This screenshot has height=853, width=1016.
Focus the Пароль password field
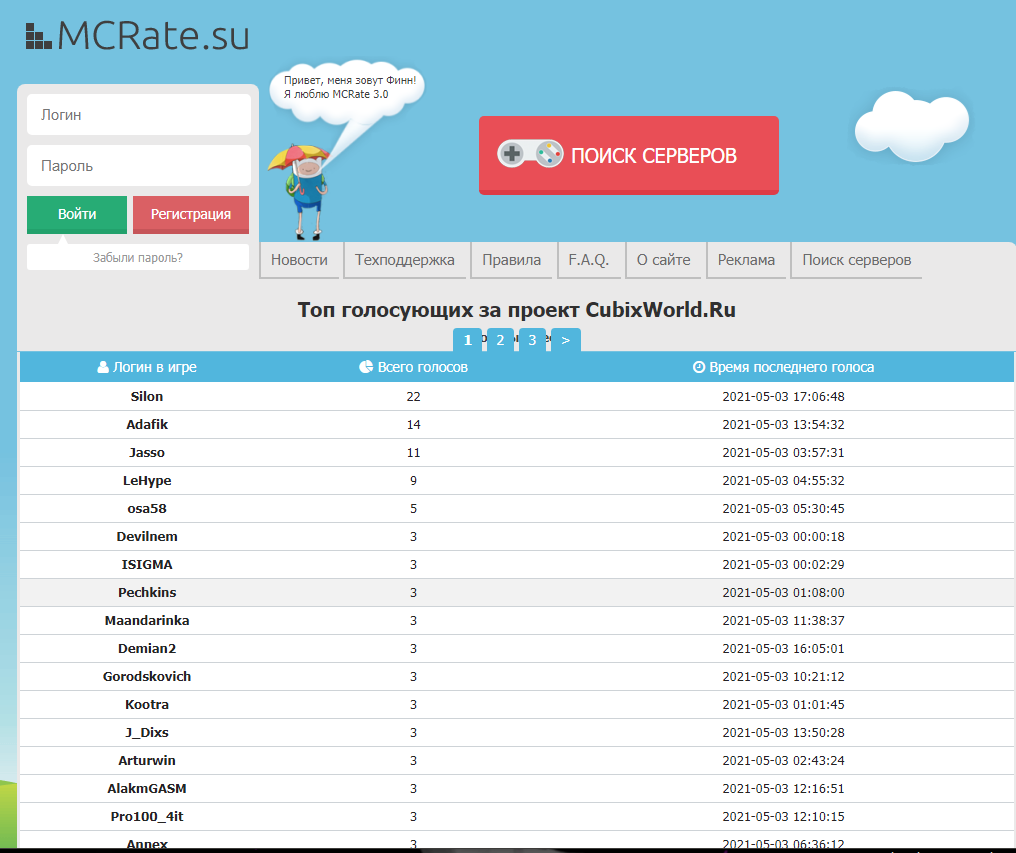click(139, 165)
